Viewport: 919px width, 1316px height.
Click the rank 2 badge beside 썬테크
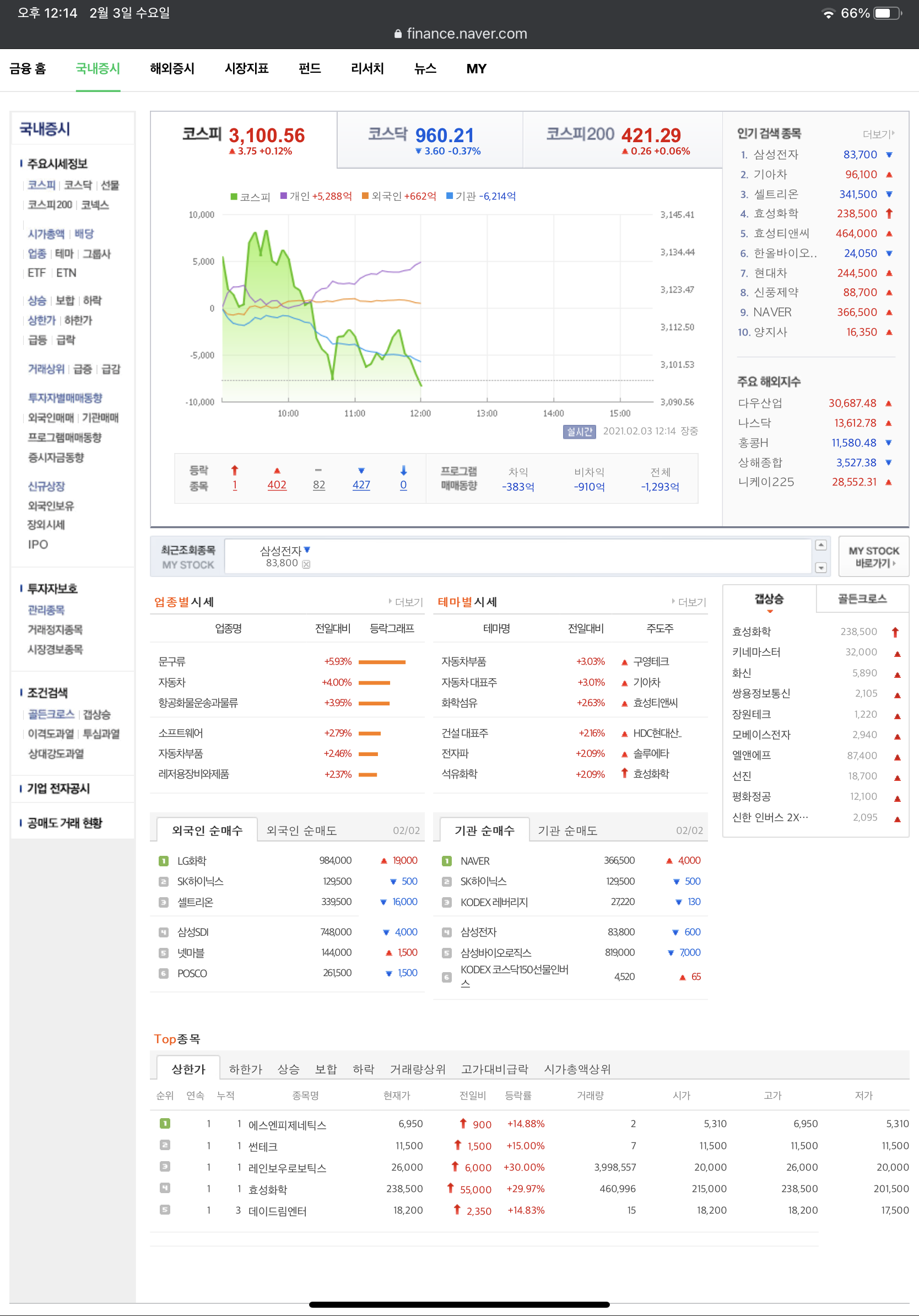[x=164, y=1145]
